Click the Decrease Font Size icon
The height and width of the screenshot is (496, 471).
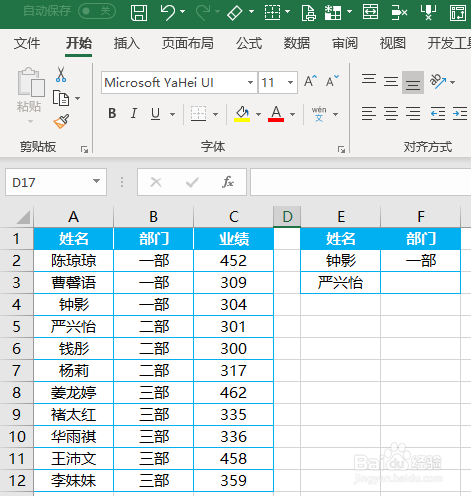[x=332, y=81]
